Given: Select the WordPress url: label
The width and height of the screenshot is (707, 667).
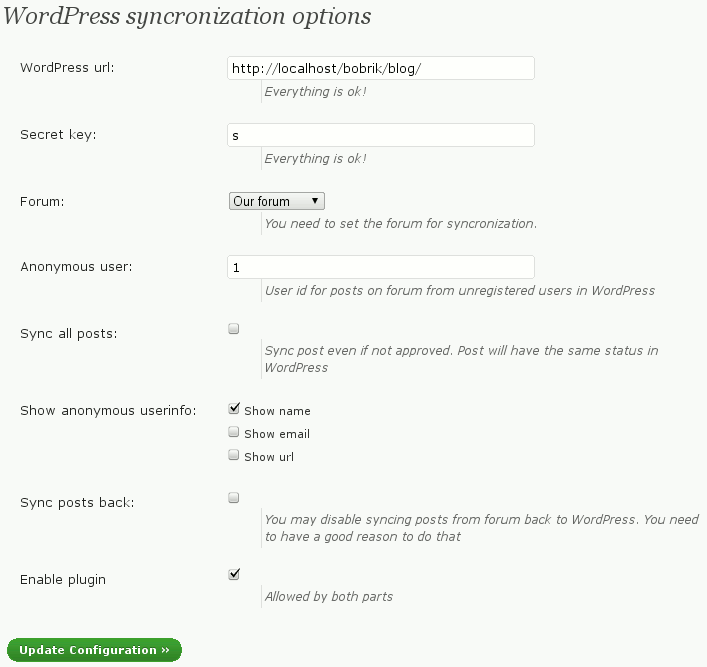Looking at the screenshot, I should coord(67,68).
